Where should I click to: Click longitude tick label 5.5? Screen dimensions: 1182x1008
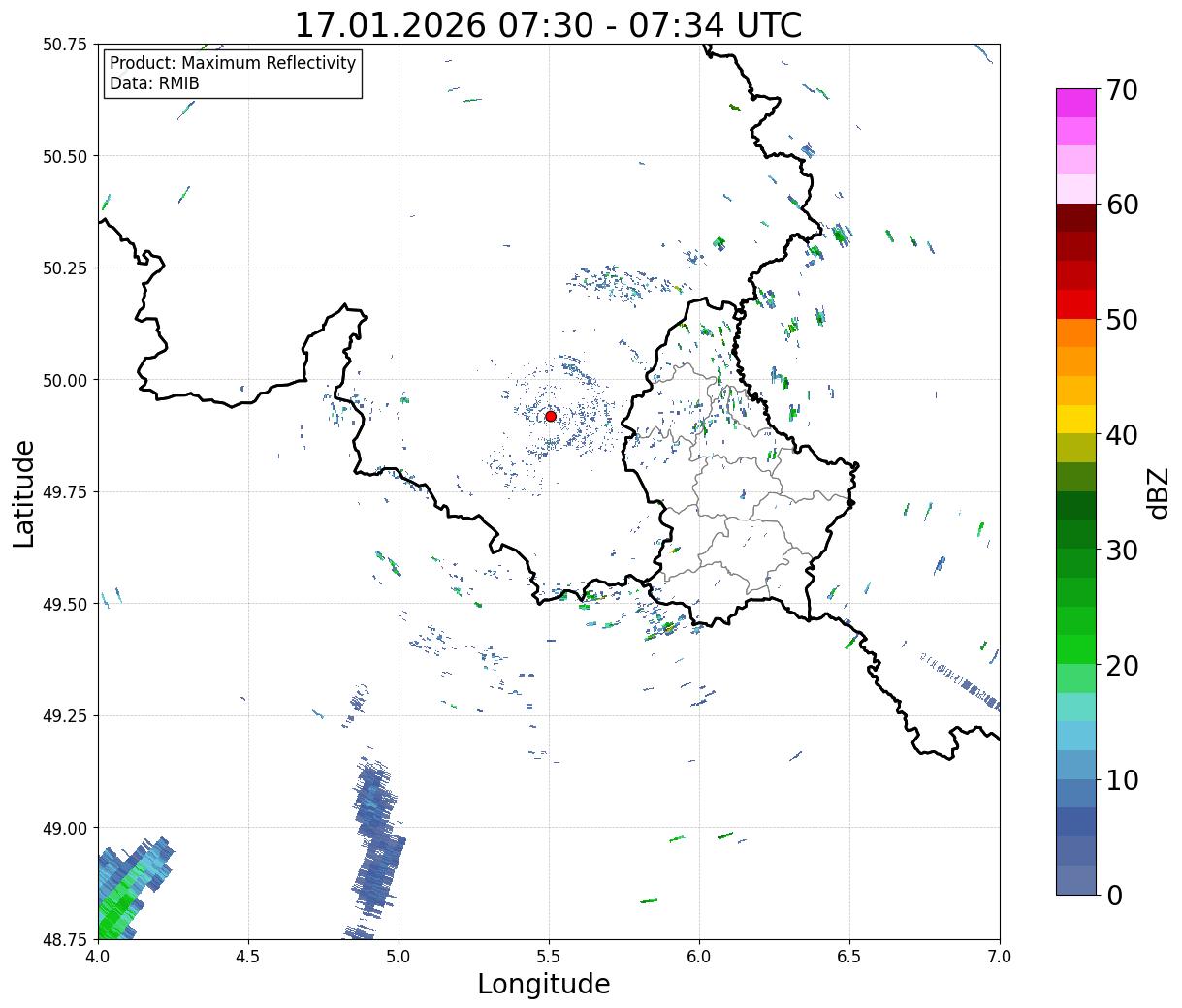(549, 956)
